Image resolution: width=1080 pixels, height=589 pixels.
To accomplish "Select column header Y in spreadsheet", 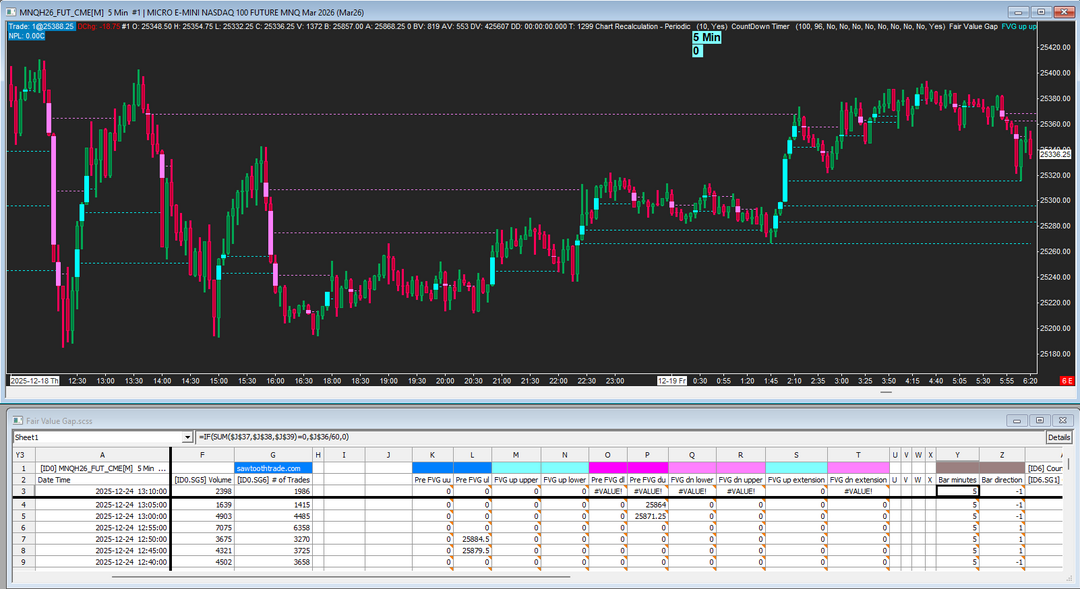I will tap(957, 454).
